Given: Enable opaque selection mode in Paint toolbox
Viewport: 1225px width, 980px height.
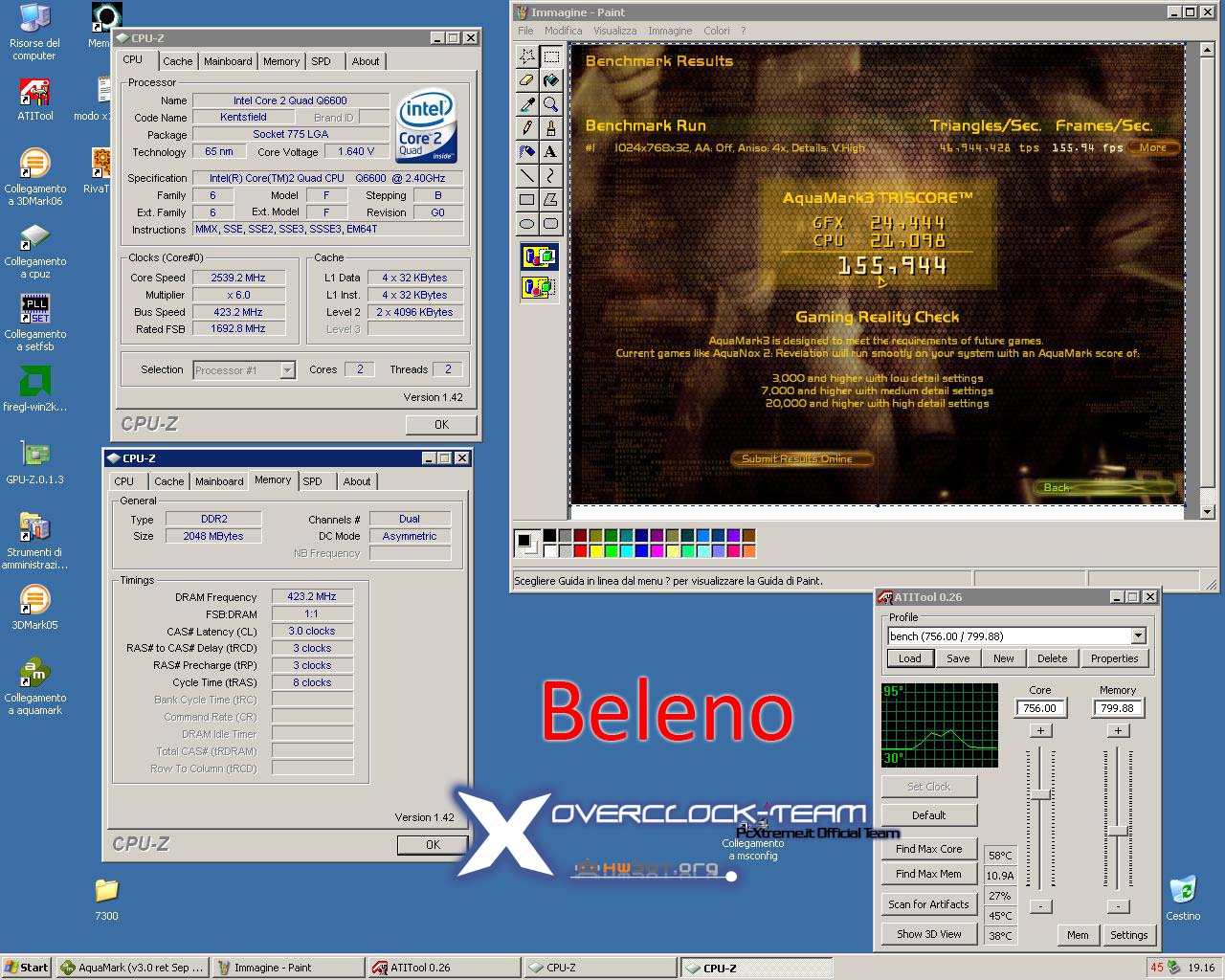Looking at the screenshot, I should (539, 257).
